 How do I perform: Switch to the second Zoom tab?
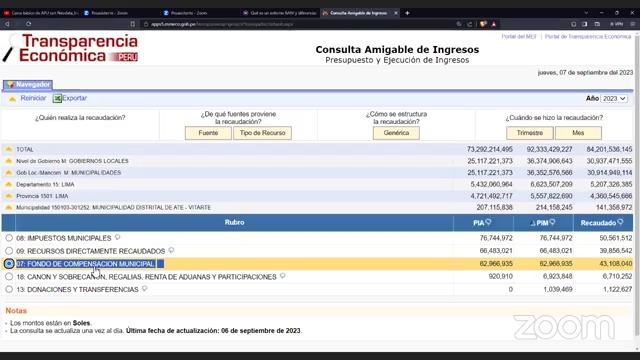200,13
